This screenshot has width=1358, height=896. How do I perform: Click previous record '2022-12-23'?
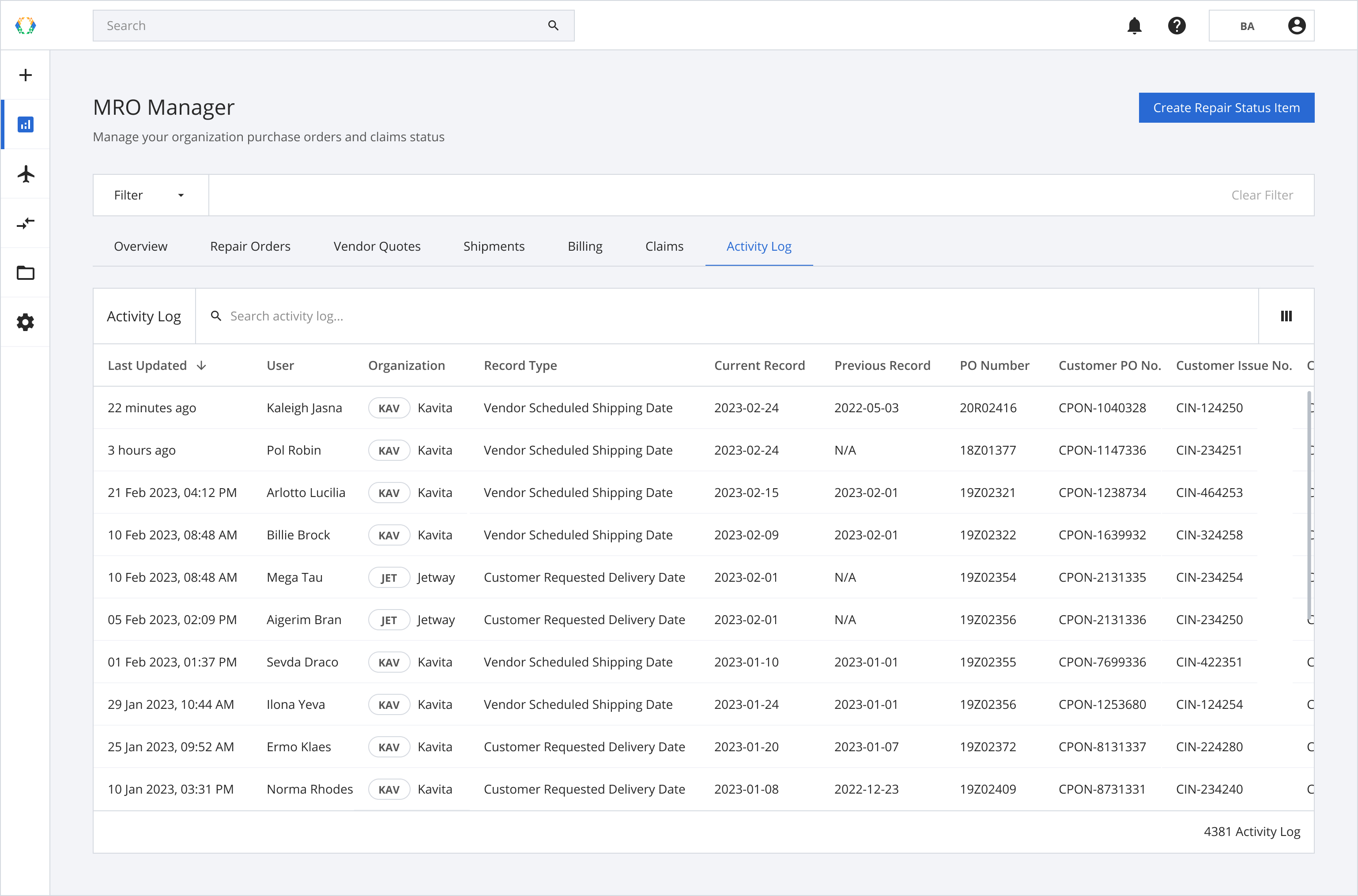point(866,789)
